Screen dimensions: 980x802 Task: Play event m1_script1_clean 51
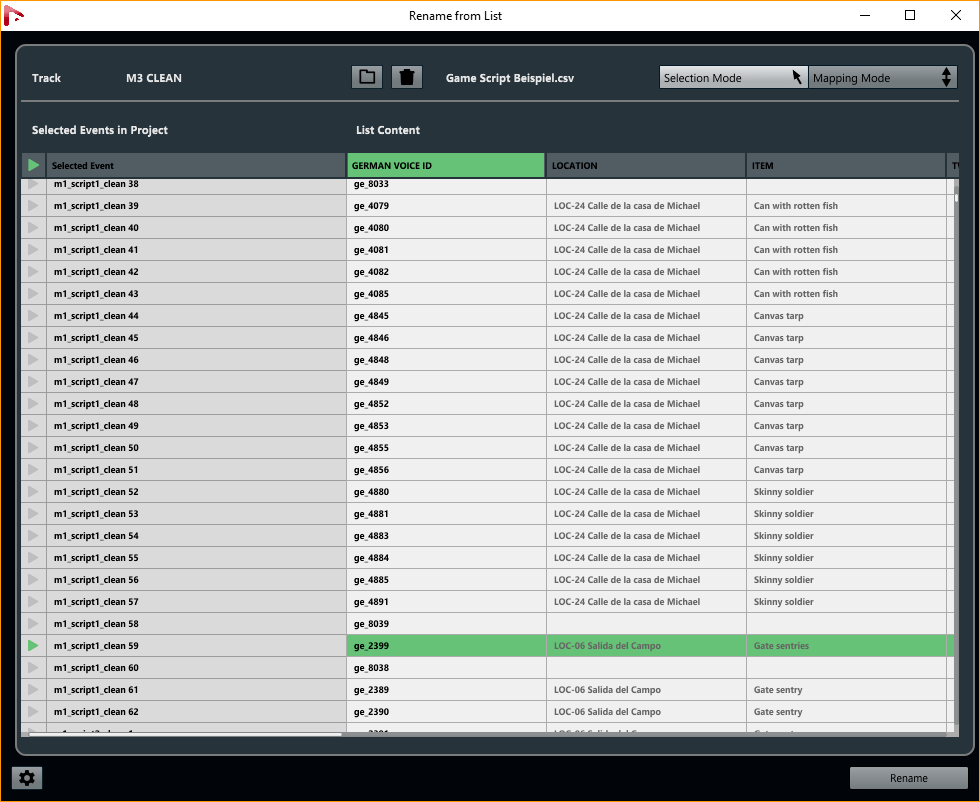[x=34, y=469]
